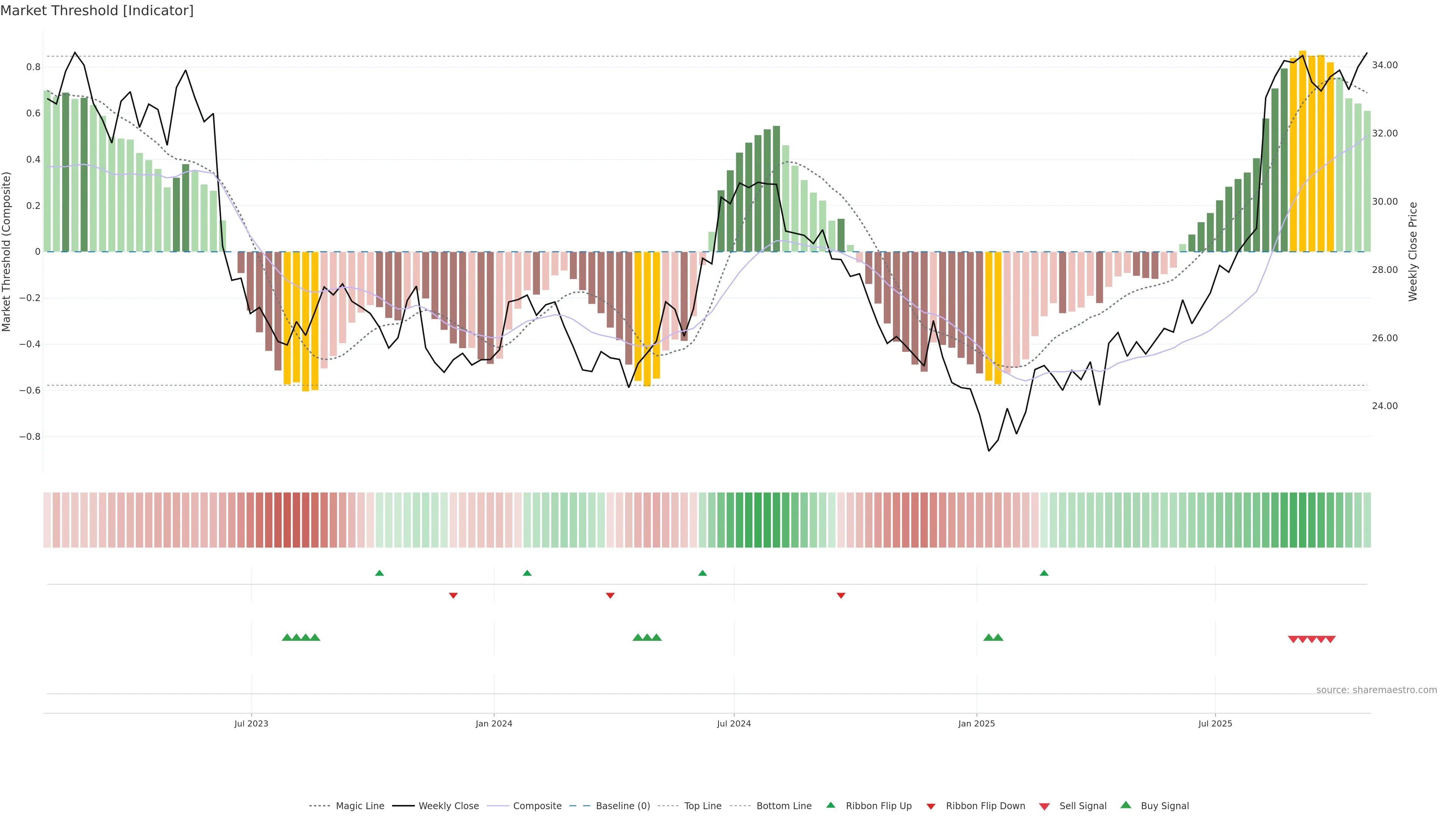Click the source: sharemaestro.com text
This screenshot has width=1456, height=819.
point(1376,690)
